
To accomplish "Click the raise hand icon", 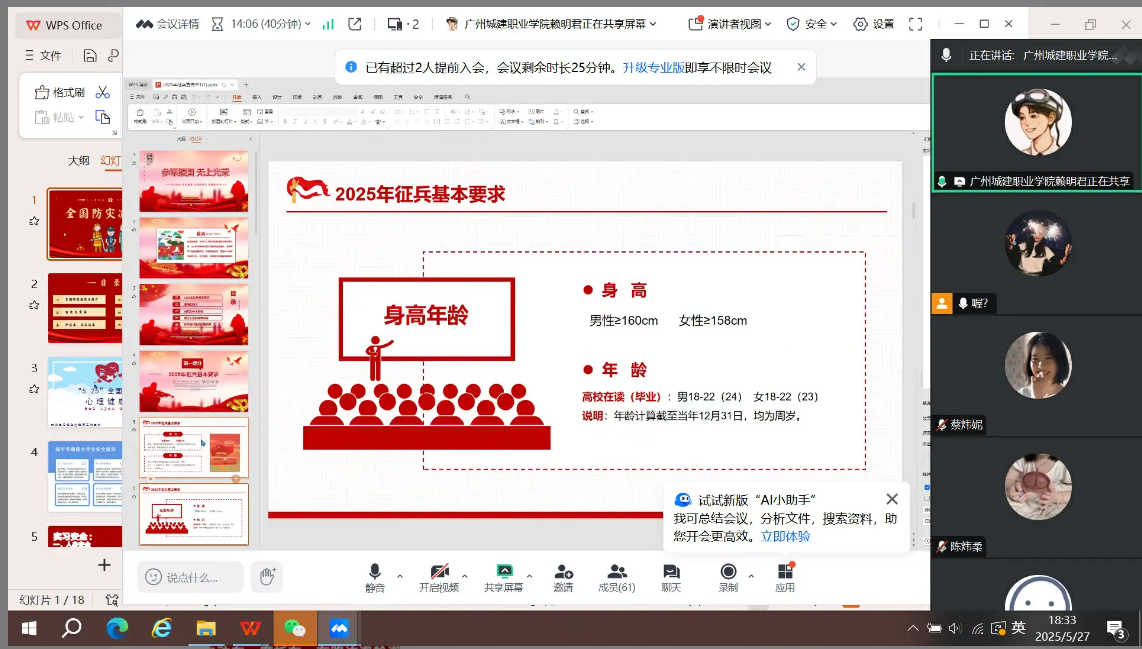I will click(x=267, y=577).
